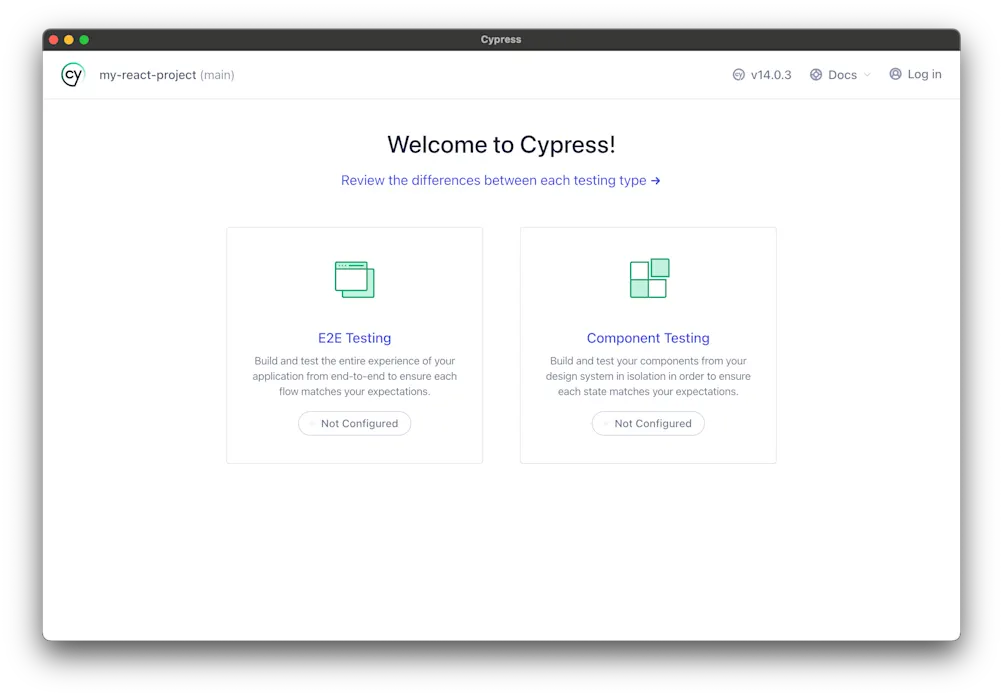Image resolution: width=1003 pixels, height=697 pixels.
Task: Click the warning icon in Component Not Configured badge
Action: click(x=606, y=423)
